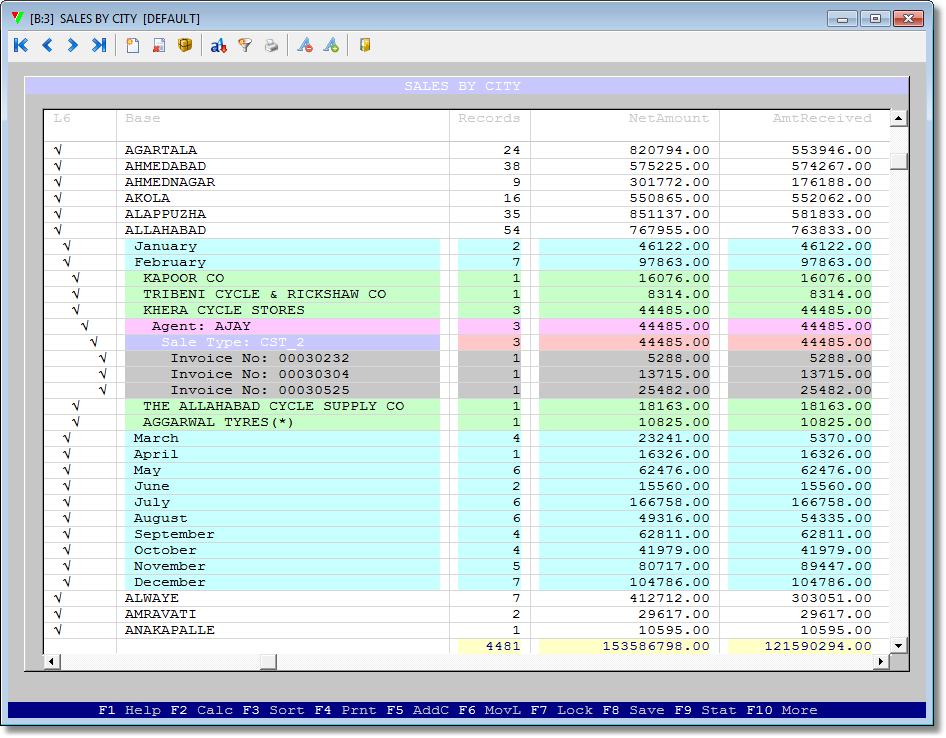Open F1 Help

pos(130,710)
